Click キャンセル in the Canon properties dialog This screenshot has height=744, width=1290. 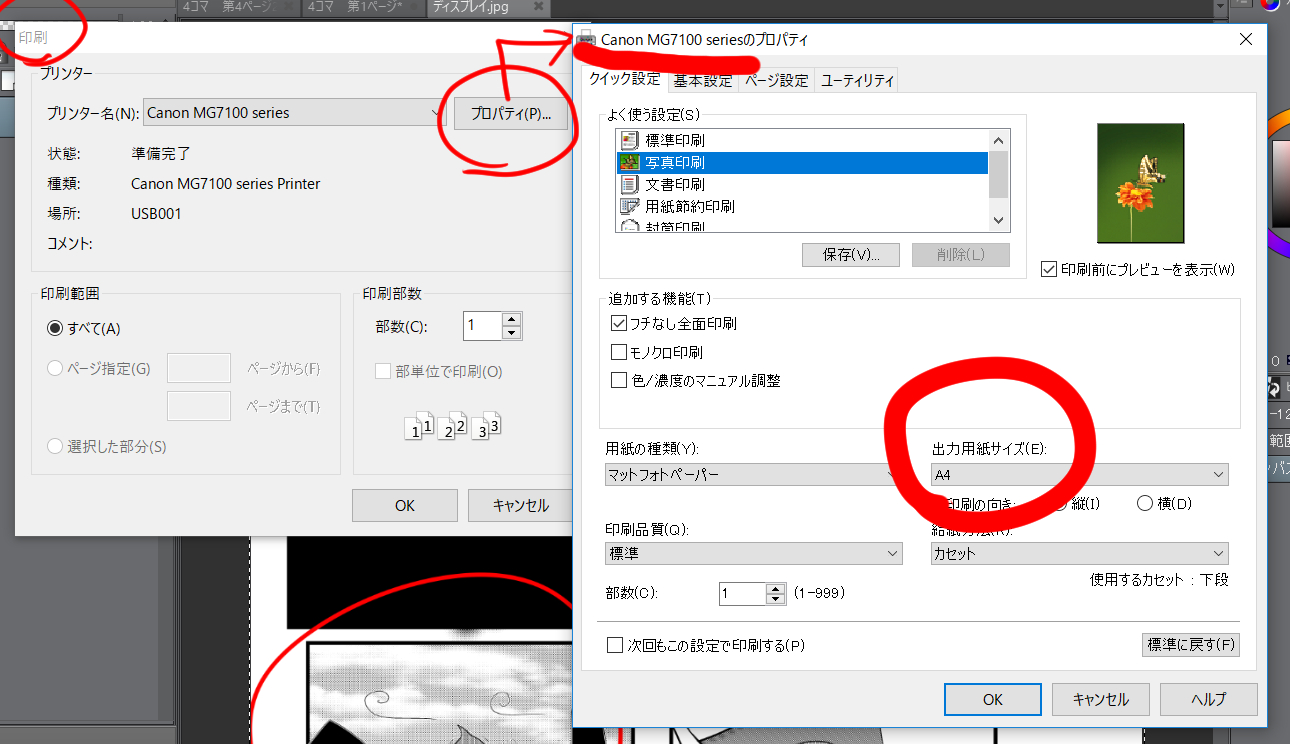(x=1100, y=700)
